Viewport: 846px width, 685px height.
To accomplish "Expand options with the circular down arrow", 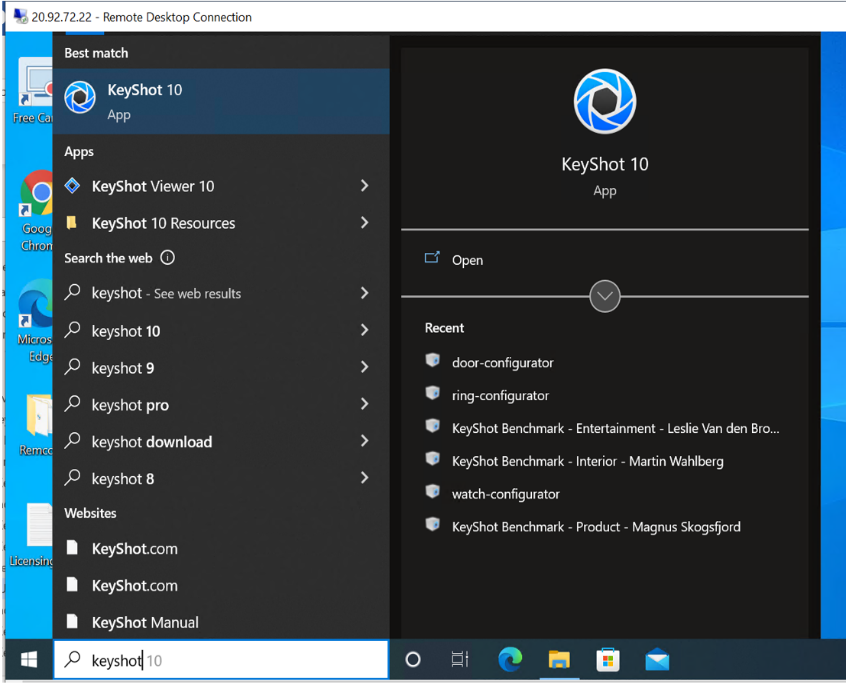I will pyautogui.click(x=605, y=296).
